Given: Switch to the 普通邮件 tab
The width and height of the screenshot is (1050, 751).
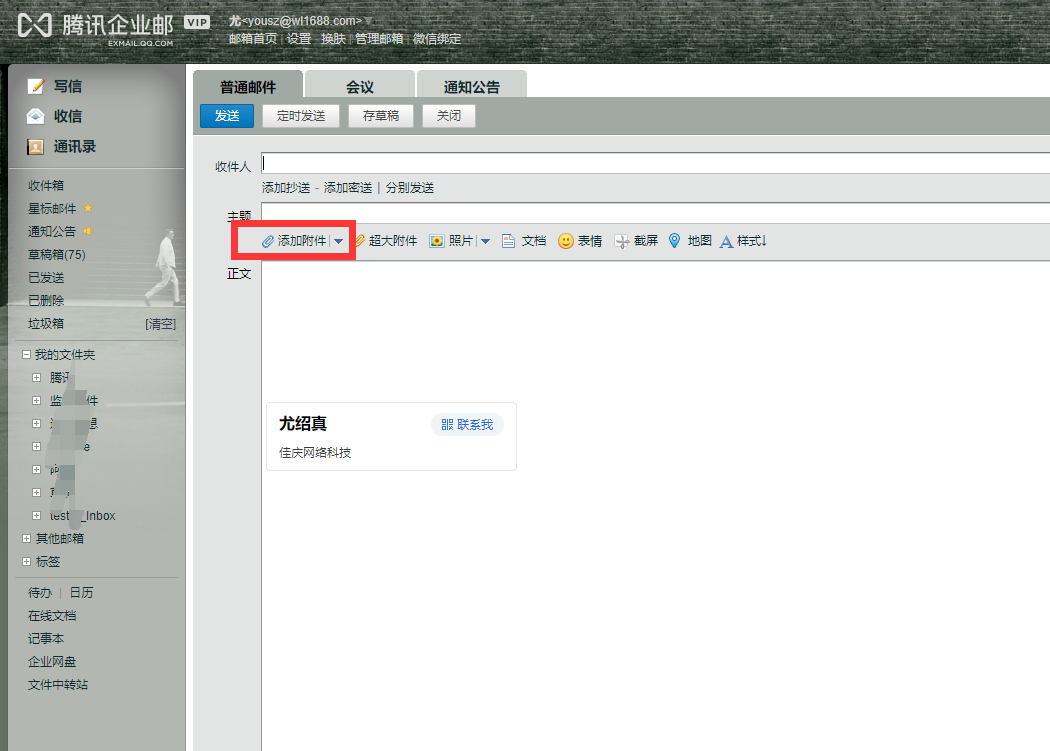Looking at the screenshot, I should (x=248, y=86).
